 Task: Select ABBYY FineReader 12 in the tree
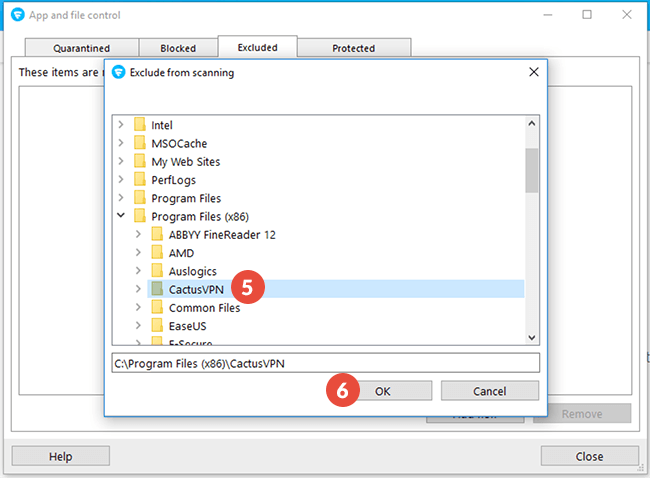pyautogui.click(x=222, y=234)
